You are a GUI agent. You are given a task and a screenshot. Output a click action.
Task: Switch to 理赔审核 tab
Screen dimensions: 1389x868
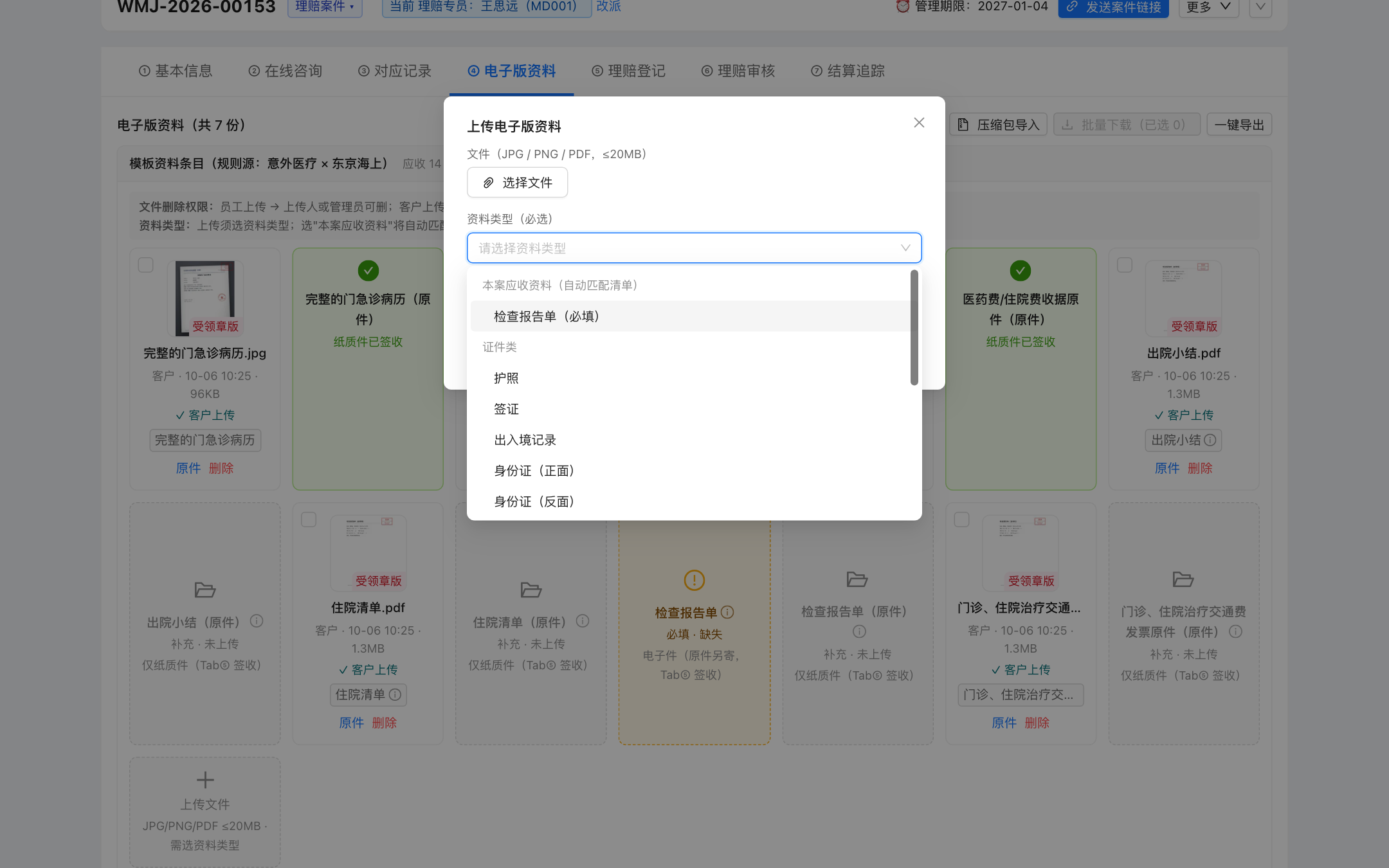738,71
